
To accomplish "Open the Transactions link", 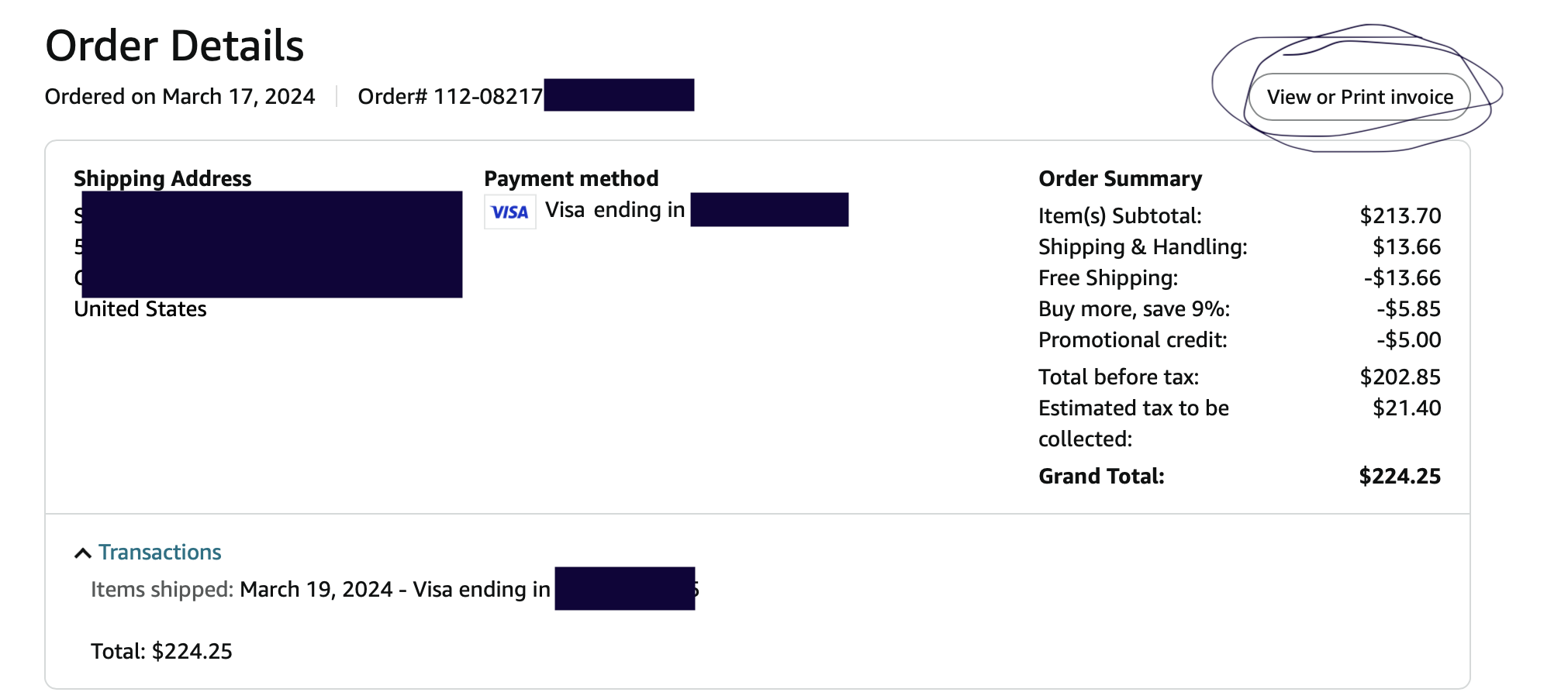I will [x=160, y=552].
